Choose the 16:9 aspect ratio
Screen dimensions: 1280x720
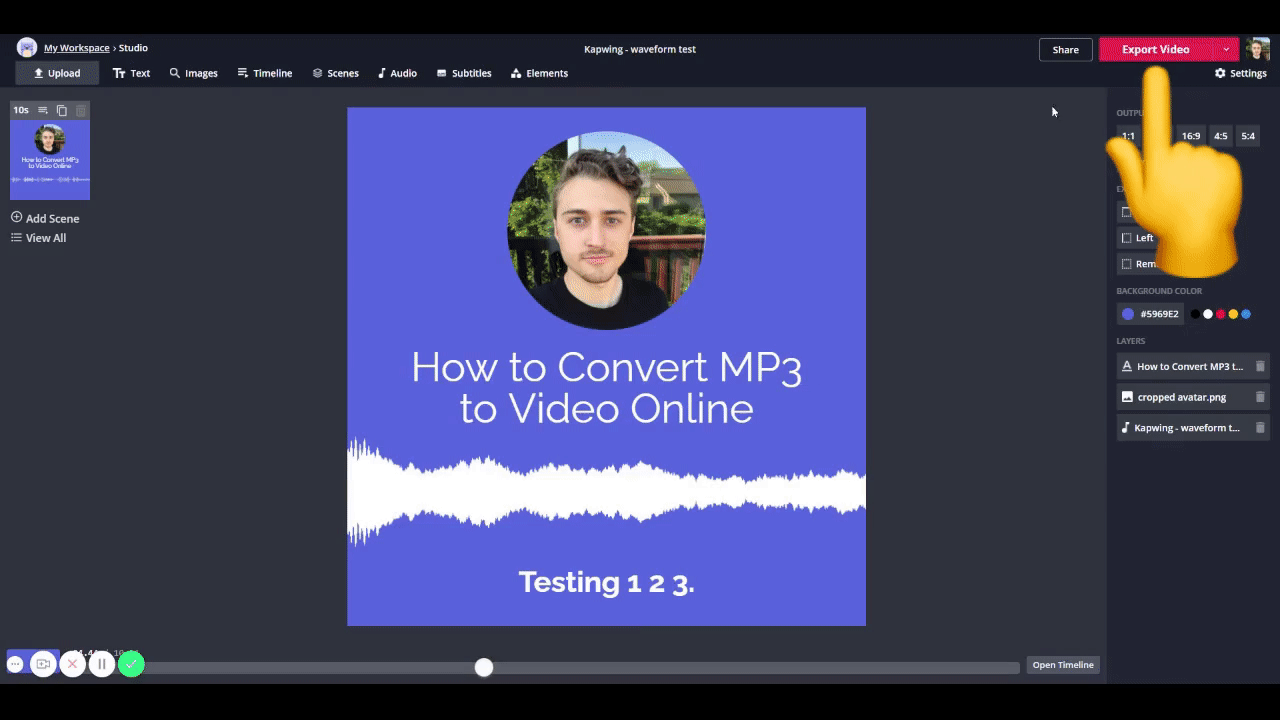pos(1190,136)
